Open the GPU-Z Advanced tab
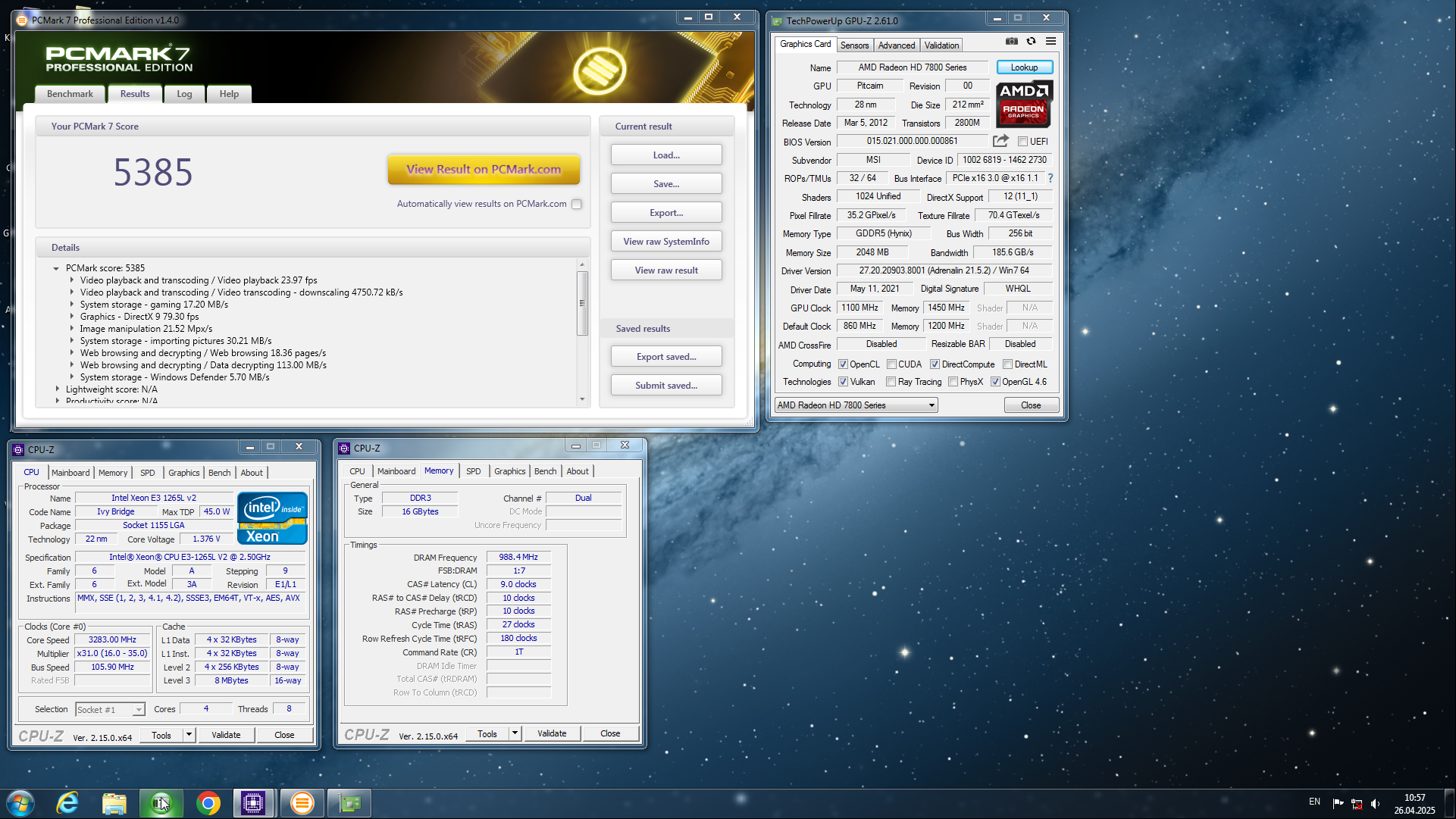 pyautogui.click(x=897, y=45)
